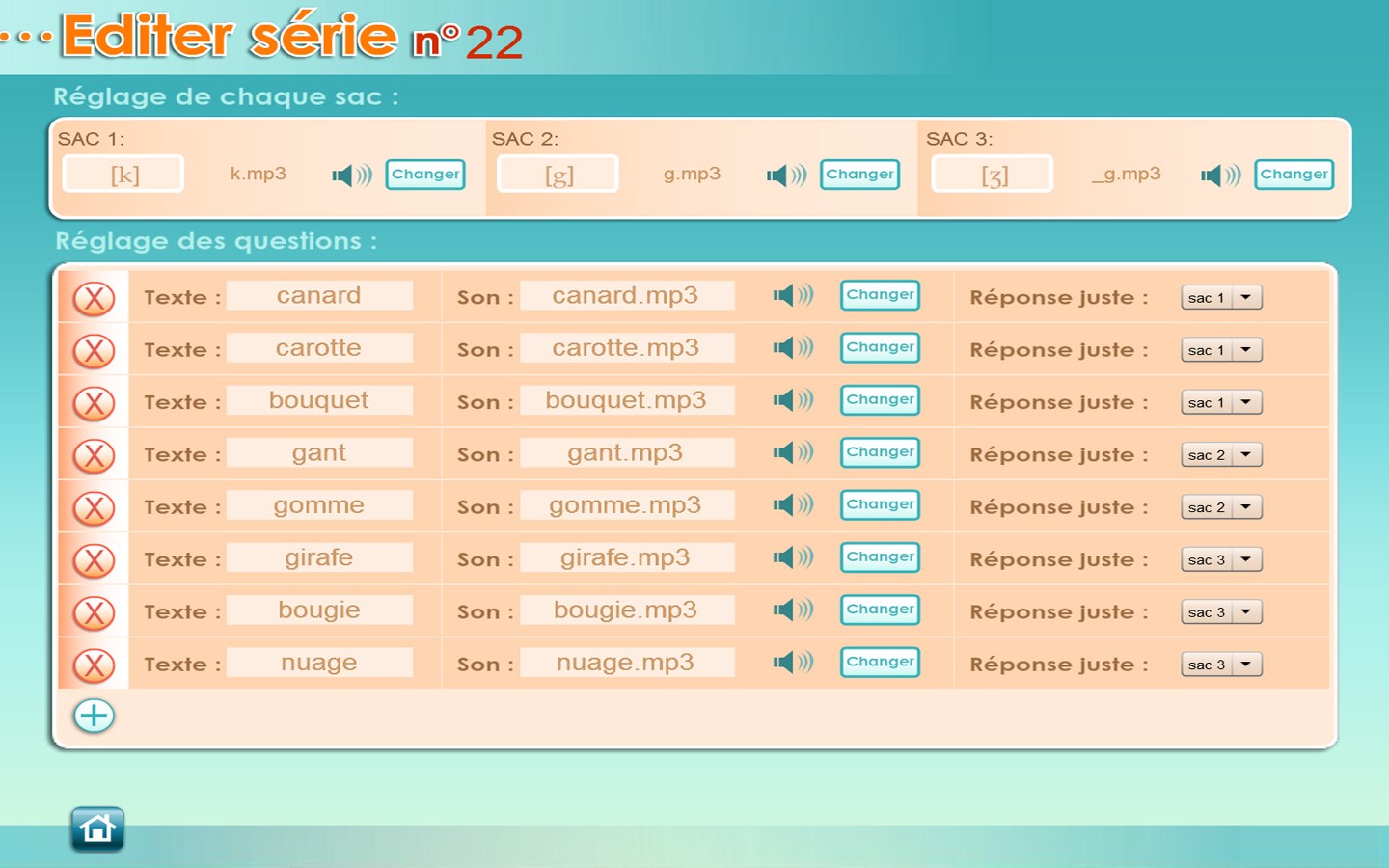Select the g.mp3 file name in SAC 2
This screenshot has height=868, width=1389.
(x=693, y=174)
